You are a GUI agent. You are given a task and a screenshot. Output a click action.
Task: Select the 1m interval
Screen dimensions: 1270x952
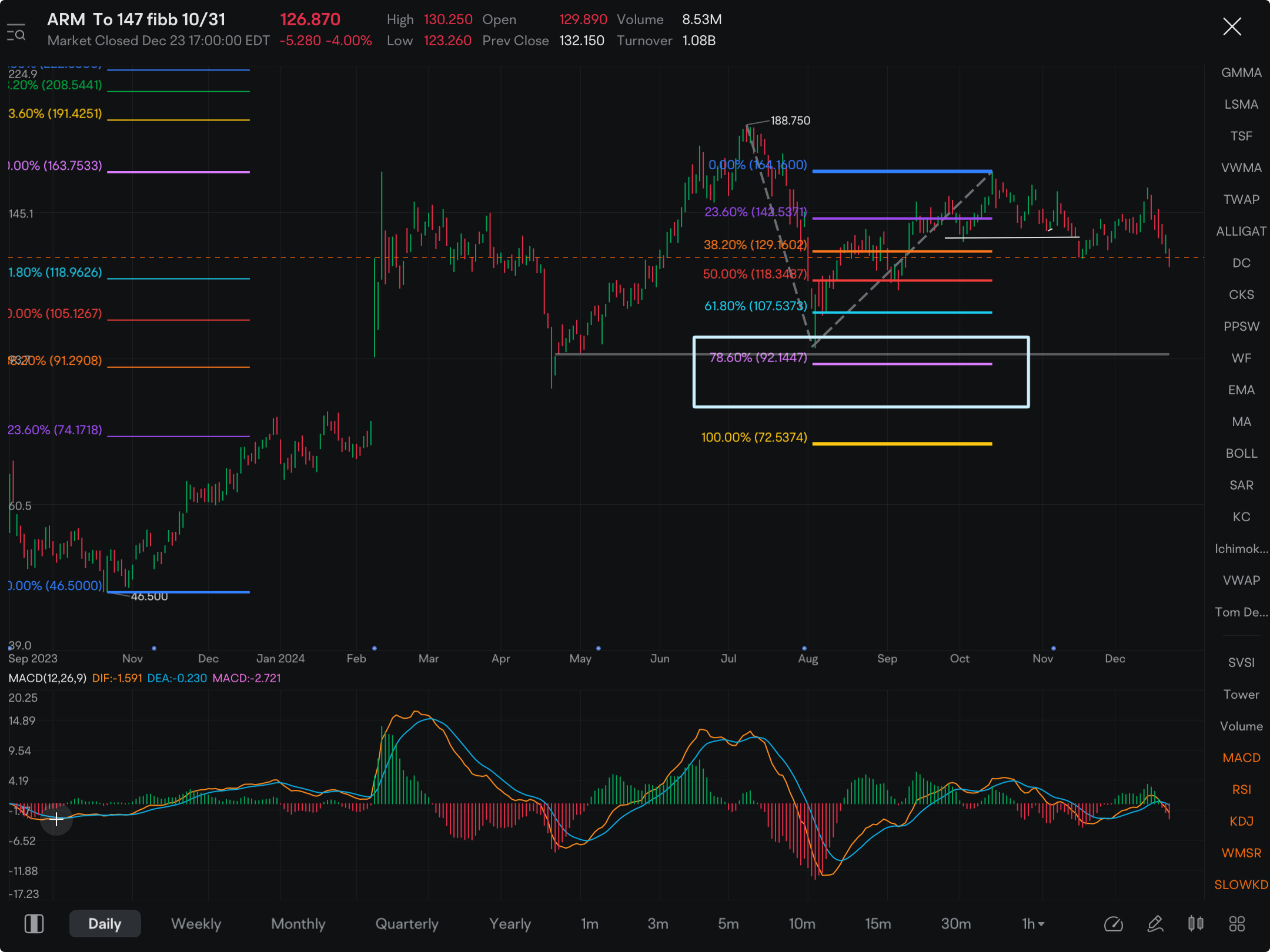click(590, 924)
